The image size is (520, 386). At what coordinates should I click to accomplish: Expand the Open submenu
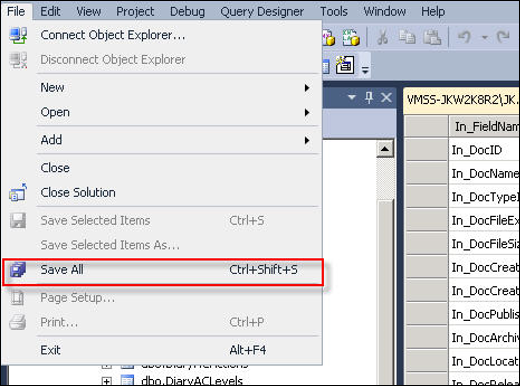coord(307,112)
